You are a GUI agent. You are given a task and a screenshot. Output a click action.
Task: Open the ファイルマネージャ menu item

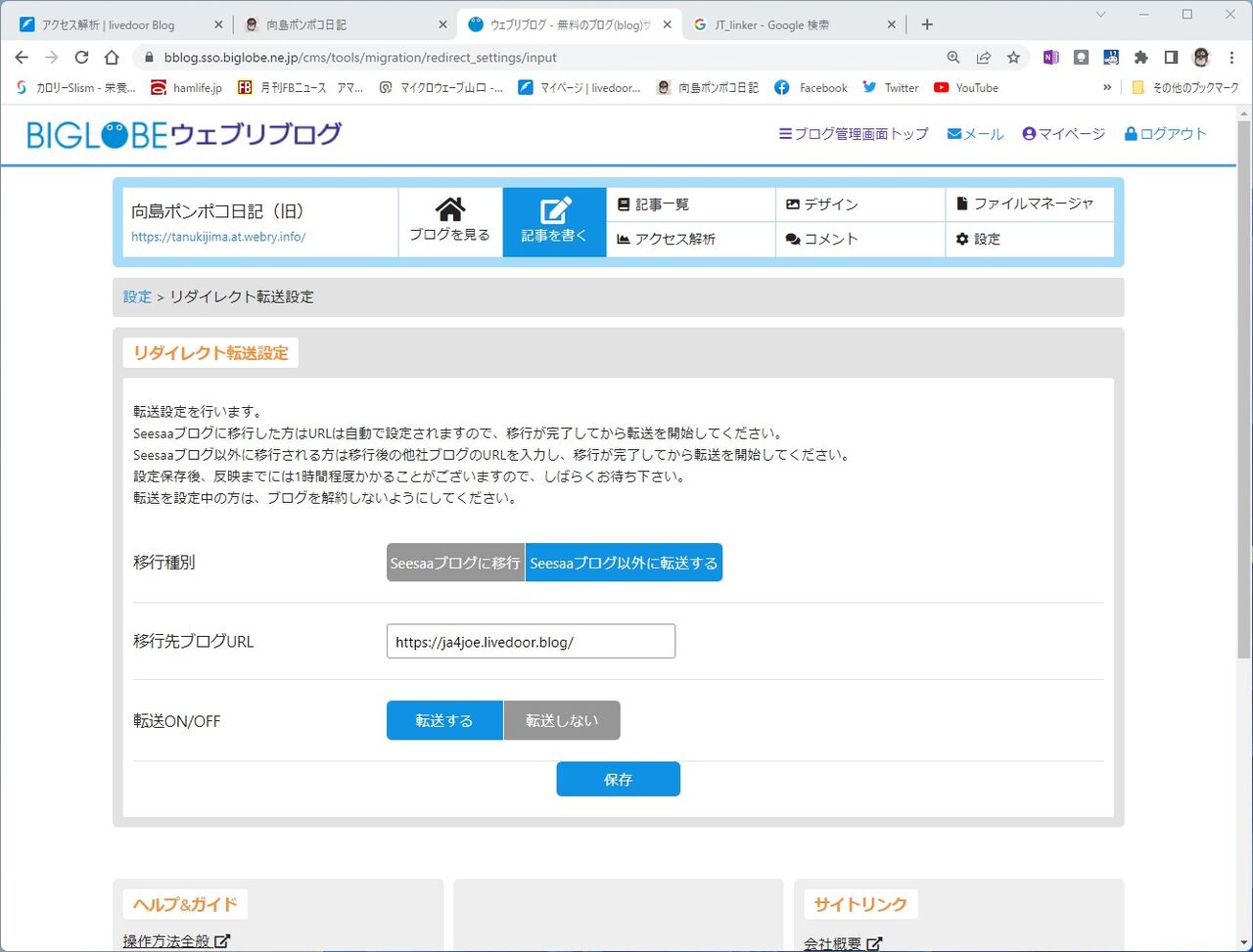tap(1030, 204)
